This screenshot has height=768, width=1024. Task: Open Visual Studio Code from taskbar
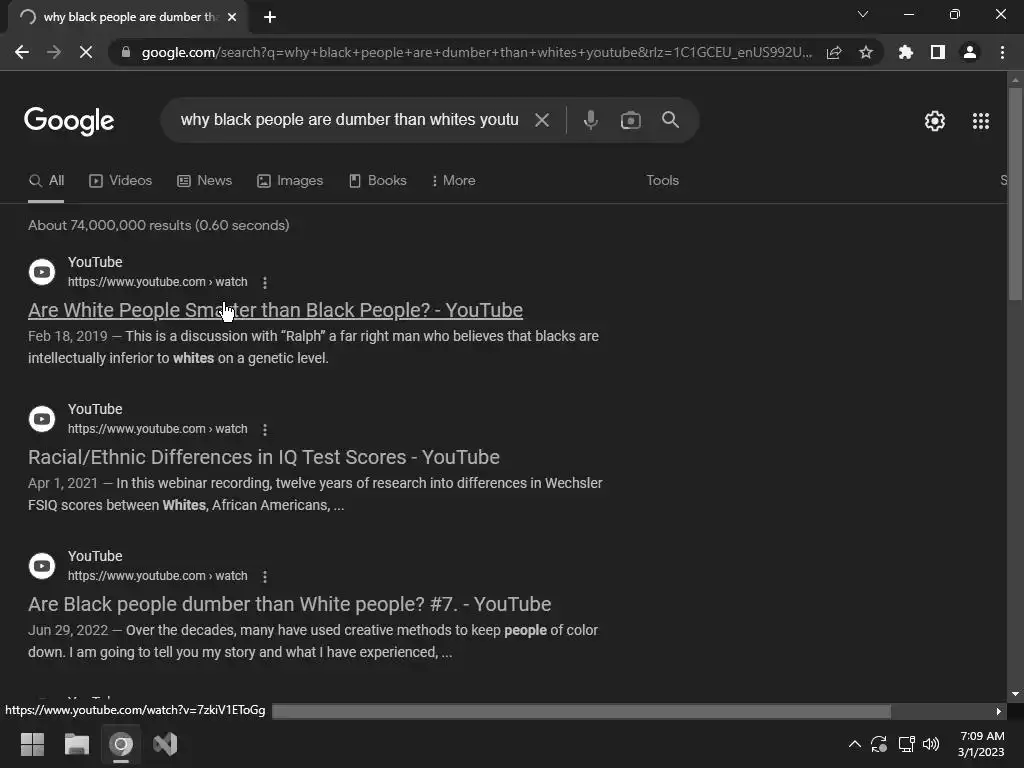[x=165, y=744]
